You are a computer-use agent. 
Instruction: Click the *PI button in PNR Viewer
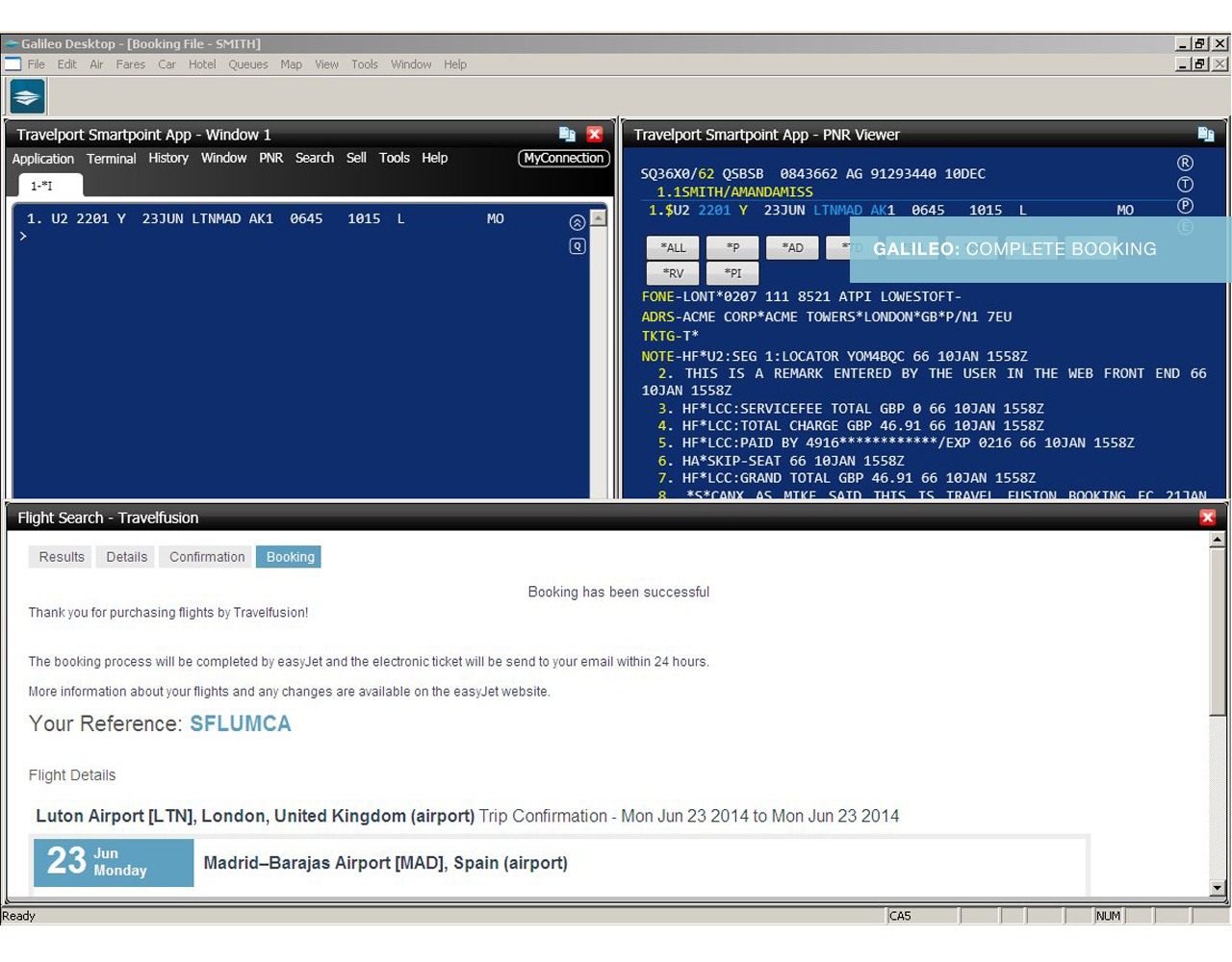tap(733, 273)
